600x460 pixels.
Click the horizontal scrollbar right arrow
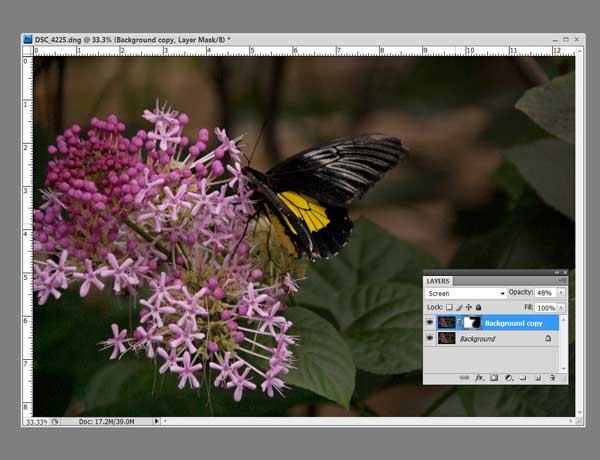tap(571, 421)
